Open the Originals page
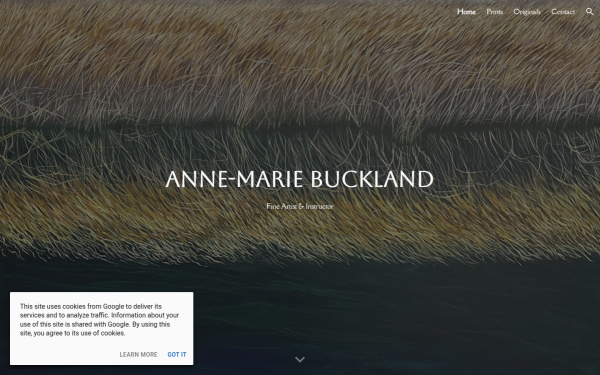Viewport: 600px width, 375px height. tap(527, 12)
